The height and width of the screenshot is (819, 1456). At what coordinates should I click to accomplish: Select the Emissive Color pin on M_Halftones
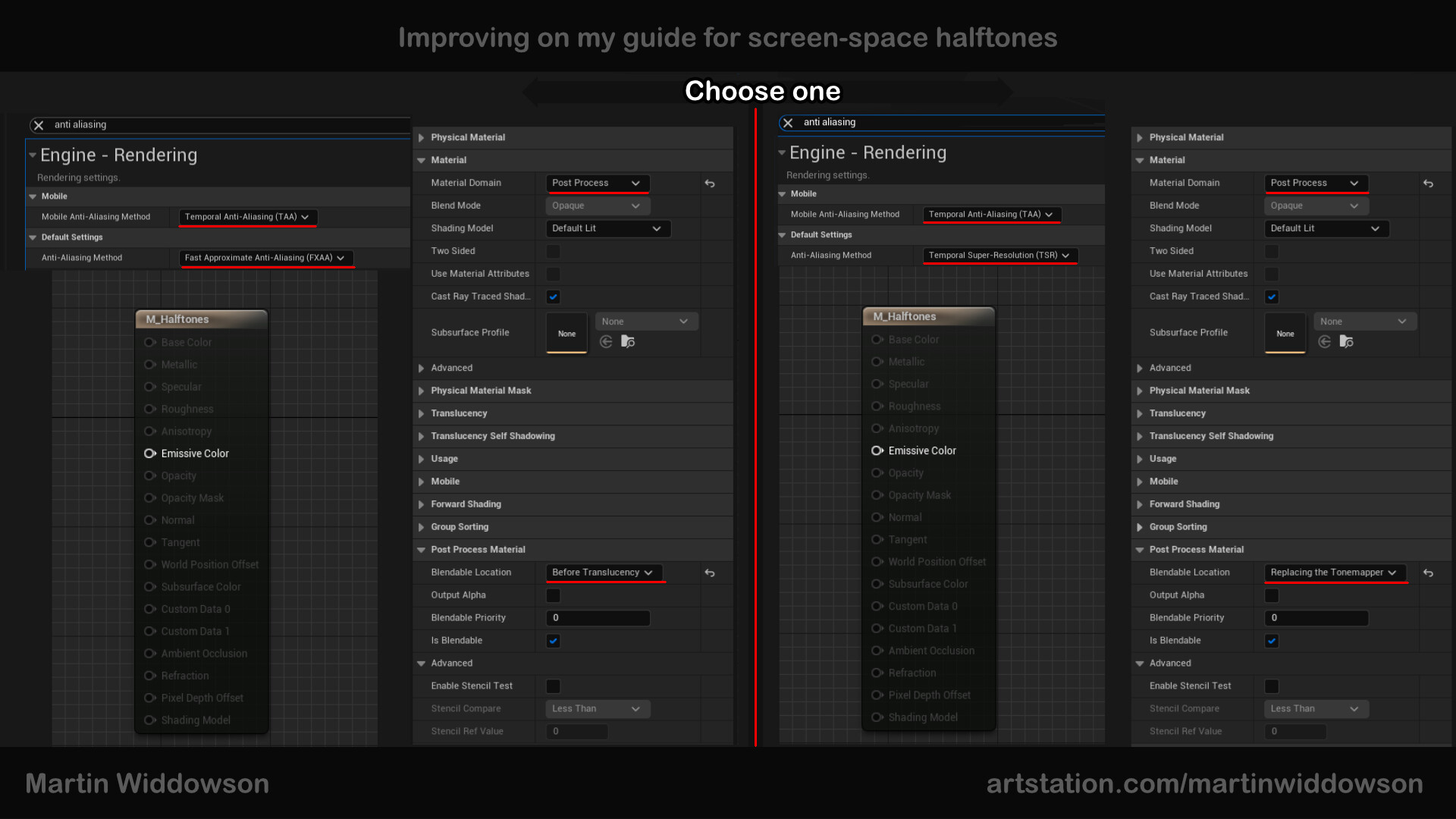tap(149, 453)
